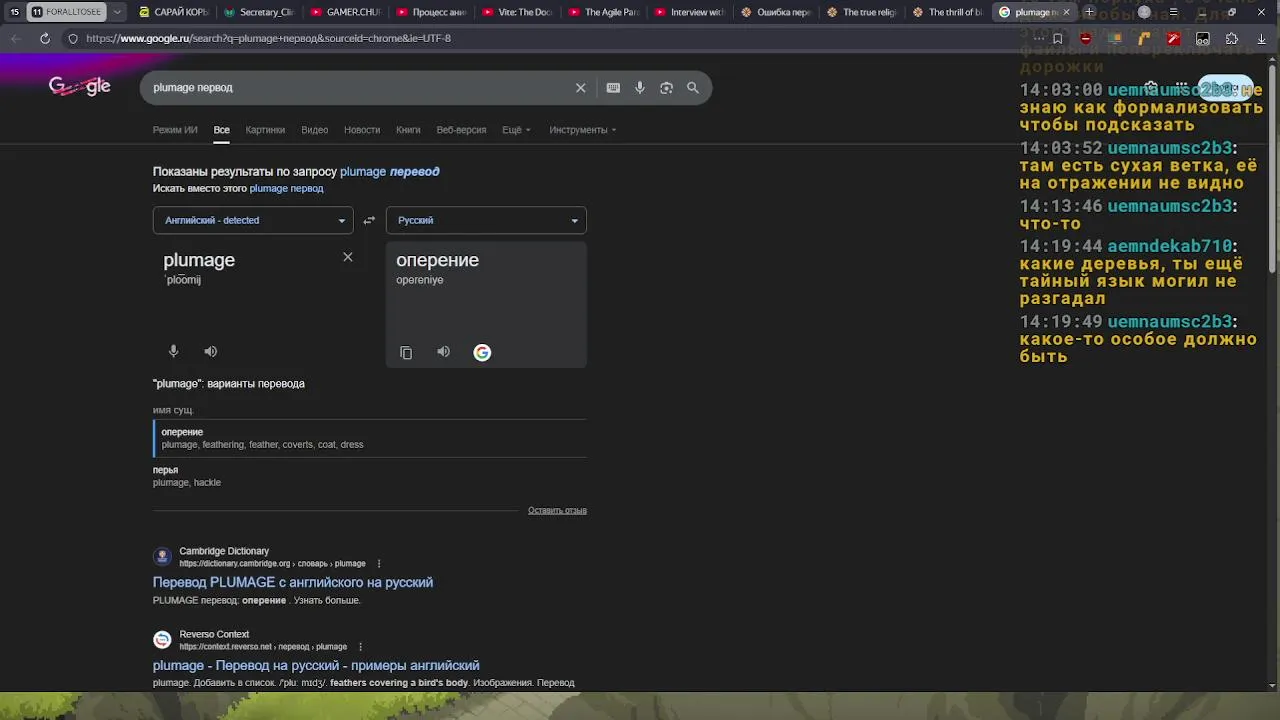This screenshot has width=1280, height=720.
Task: Use microphone input in translator
Action: click(173, 351)
